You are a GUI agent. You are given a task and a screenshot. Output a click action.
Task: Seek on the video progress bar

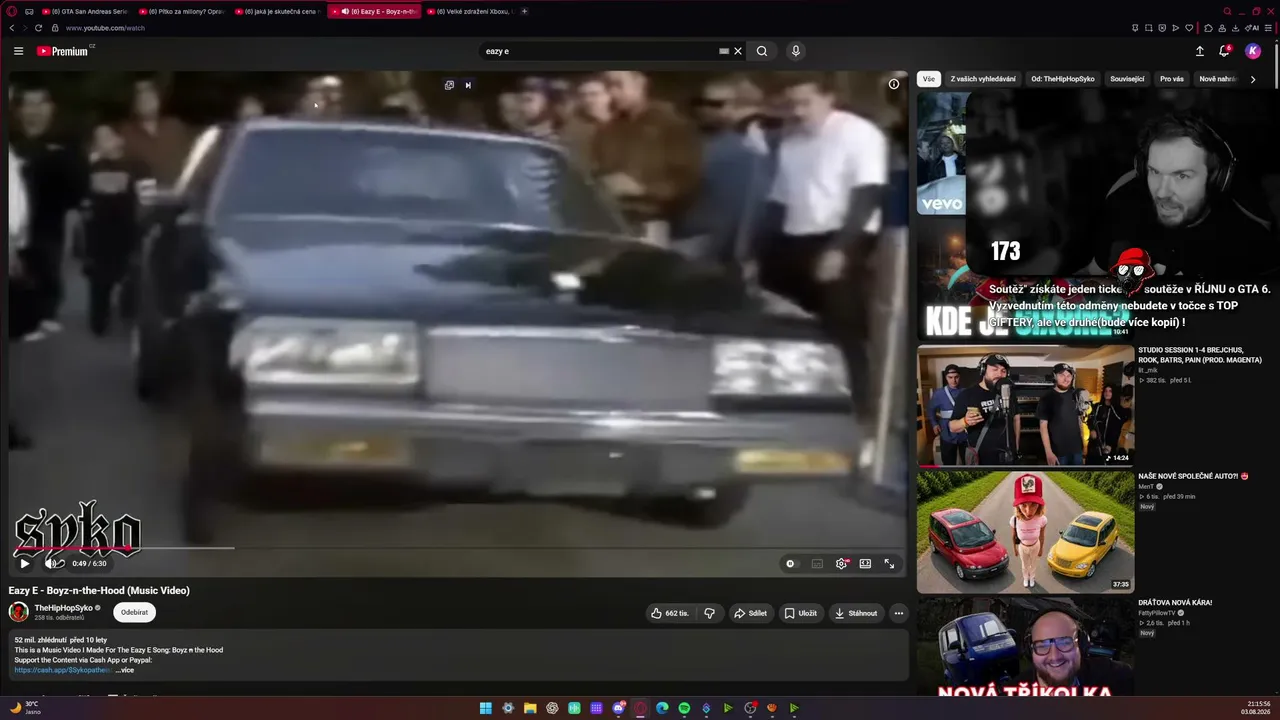click(458, 548)
